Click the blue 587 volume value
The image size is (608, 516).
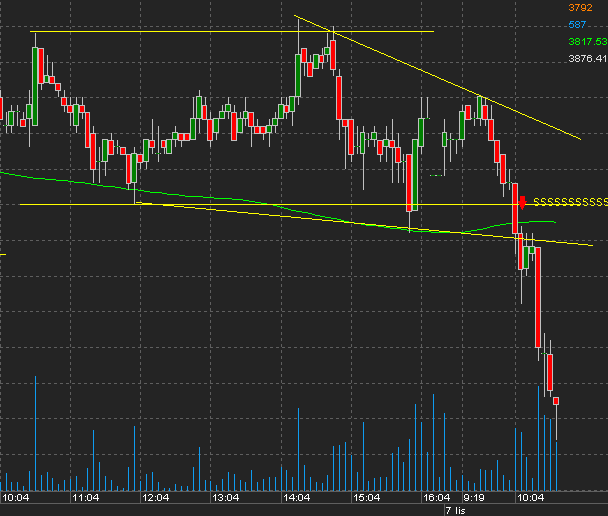pyautogui.click(x=577, y=25)
